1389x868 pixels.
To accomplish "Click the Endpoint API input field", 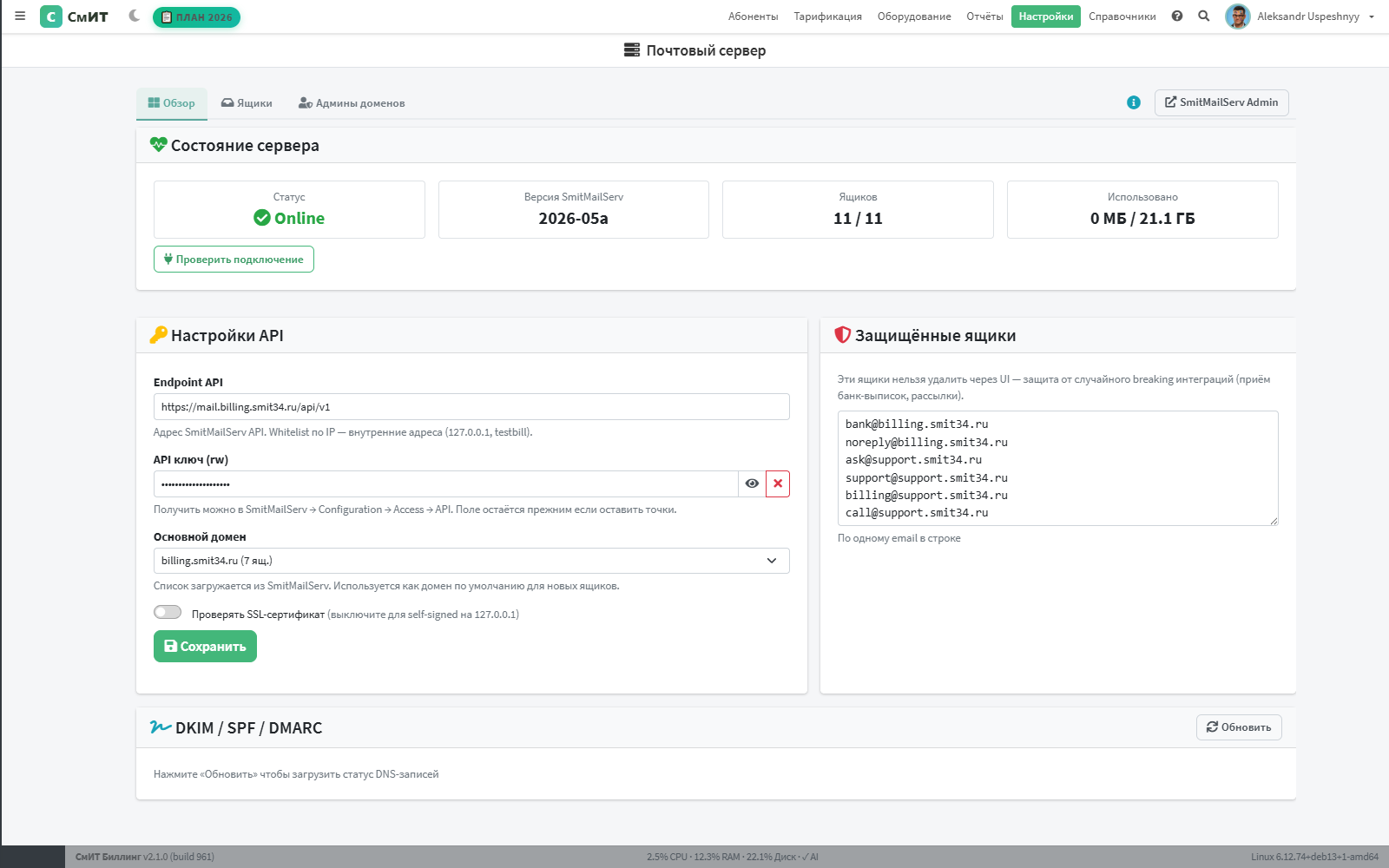I will pyautogui.click(x=471, y=407).
